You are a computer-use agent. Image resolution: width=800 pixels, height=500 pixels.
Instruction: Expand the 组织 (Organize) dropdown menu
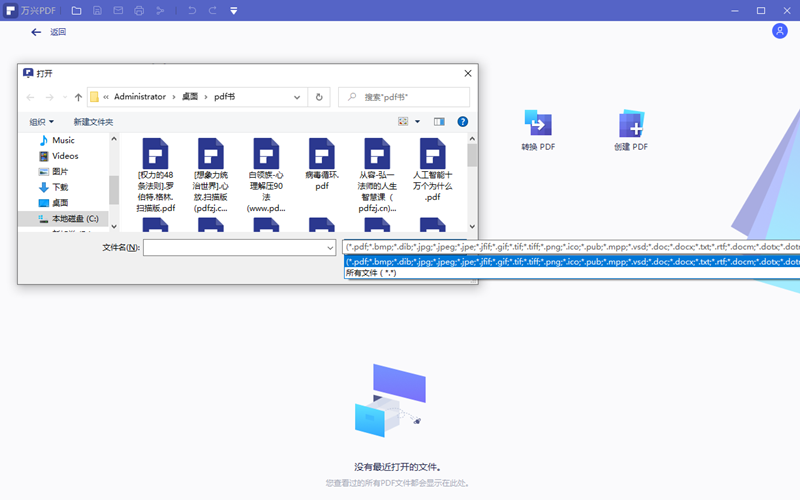[x=43, y=122]
